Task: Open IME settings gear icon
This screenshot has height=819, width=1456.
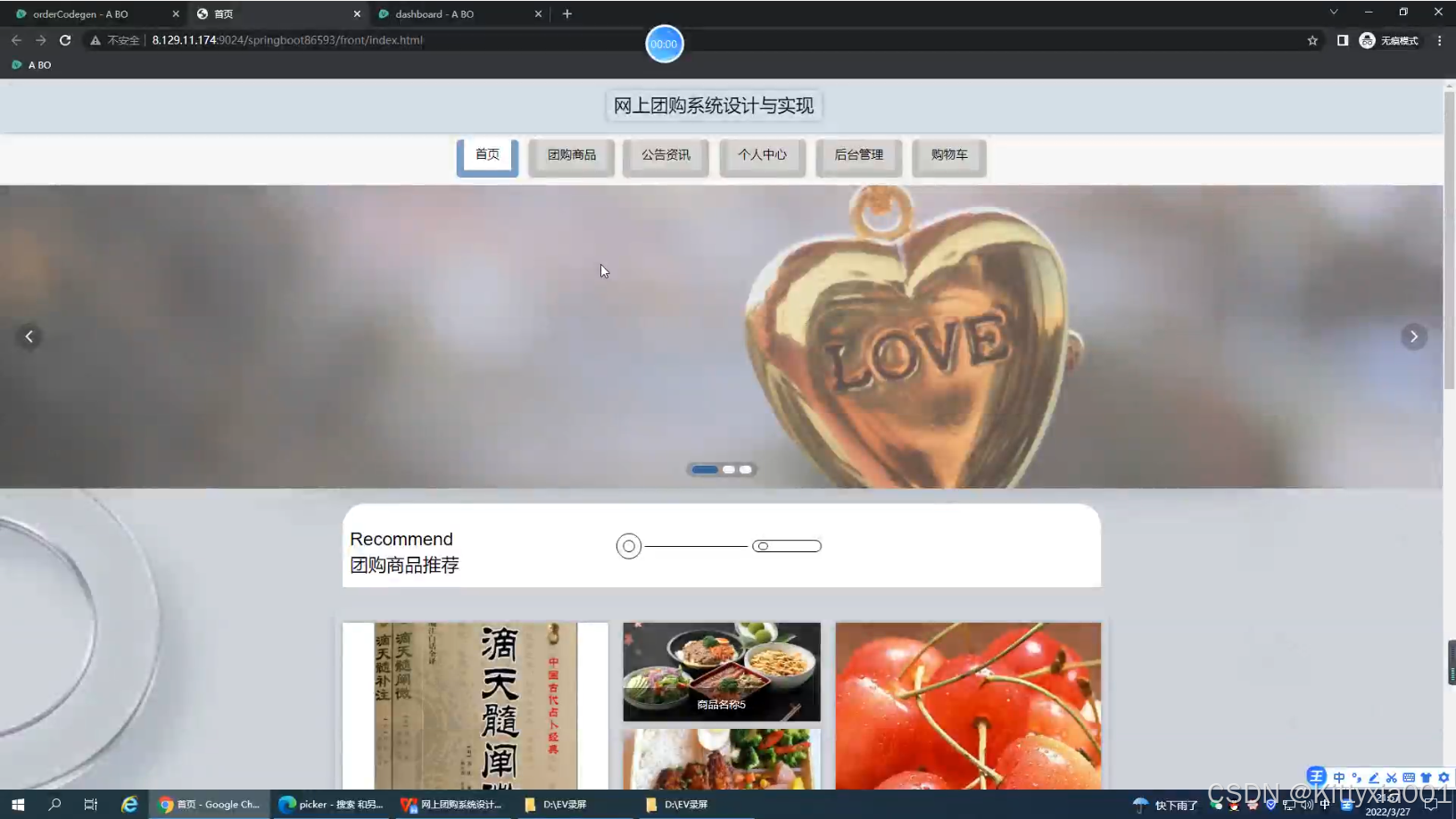Action: click(1444, 777)
